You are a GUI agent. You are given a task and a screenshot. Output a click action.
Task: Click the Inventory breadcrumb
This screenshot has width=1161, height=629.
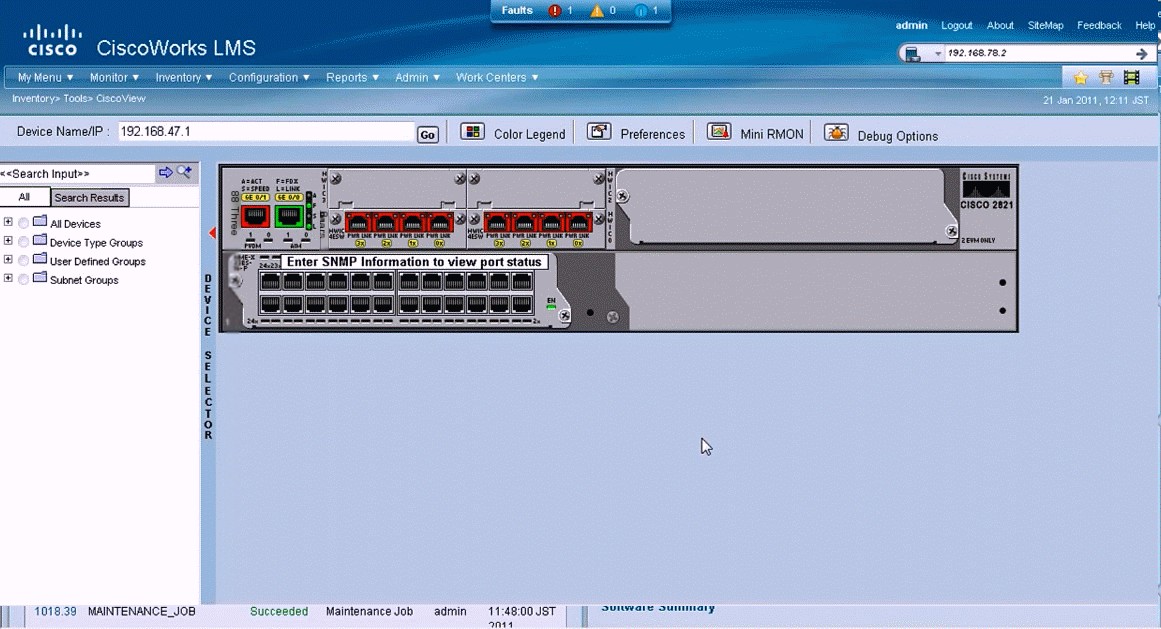coord(32,98)
